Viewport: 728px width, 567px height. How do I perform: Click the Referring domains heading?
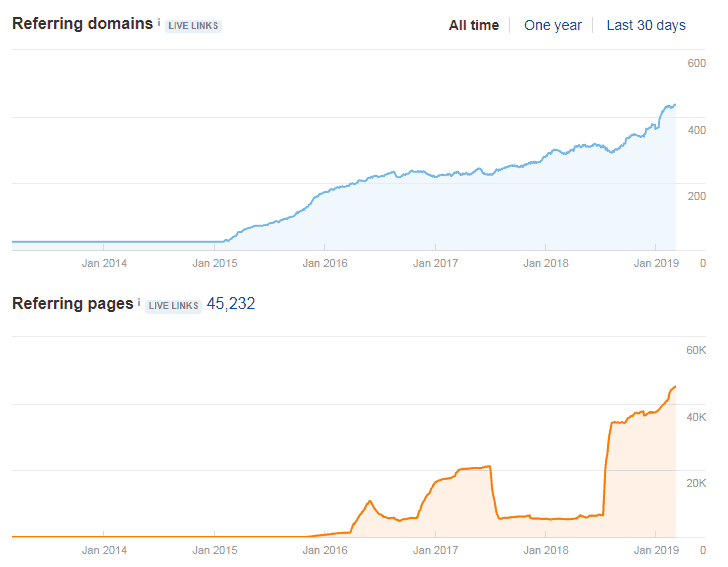tap(83, 23)
